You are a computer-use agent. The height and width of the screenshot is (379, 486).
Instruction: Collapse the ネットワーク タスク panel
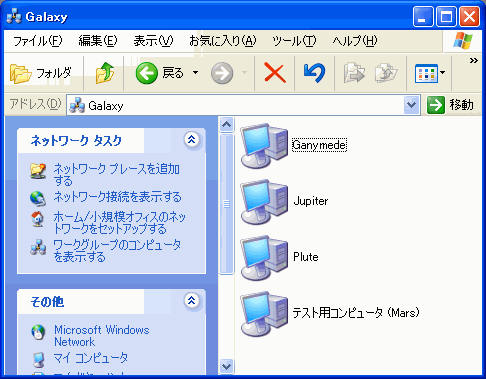[x=192, y=139]
